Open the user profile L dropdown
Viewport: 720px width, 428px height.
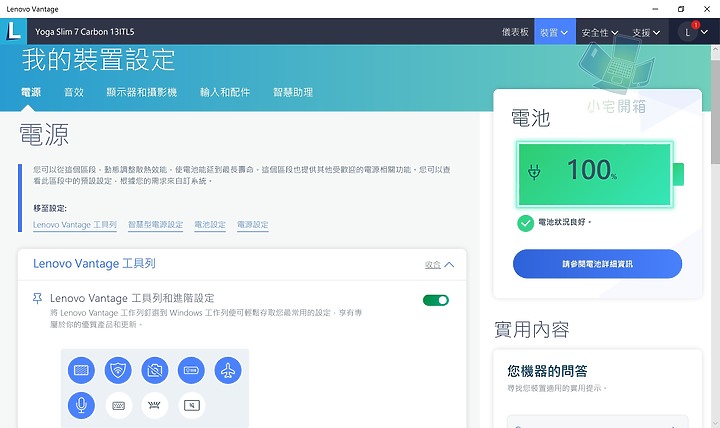[x=693, y=32]
